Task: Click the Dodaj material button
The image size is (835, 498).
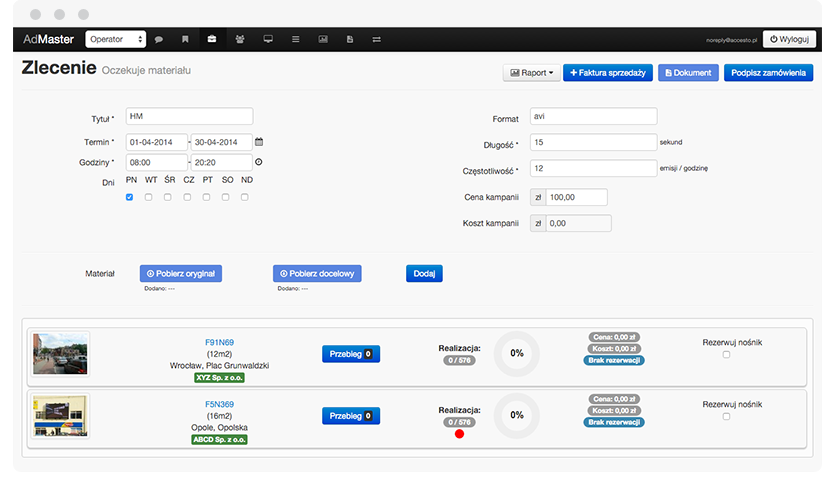Action: [424, 274]
